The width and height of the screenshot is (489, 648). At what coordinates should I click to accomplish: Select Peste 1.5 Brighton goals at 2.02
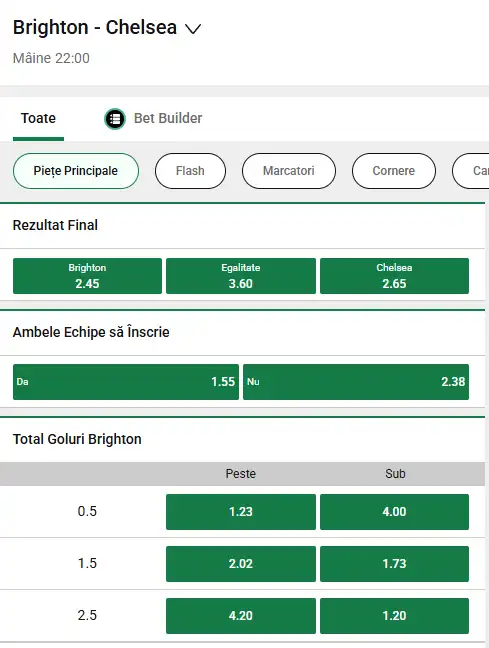pyautogui.click(x=241, y=564)
